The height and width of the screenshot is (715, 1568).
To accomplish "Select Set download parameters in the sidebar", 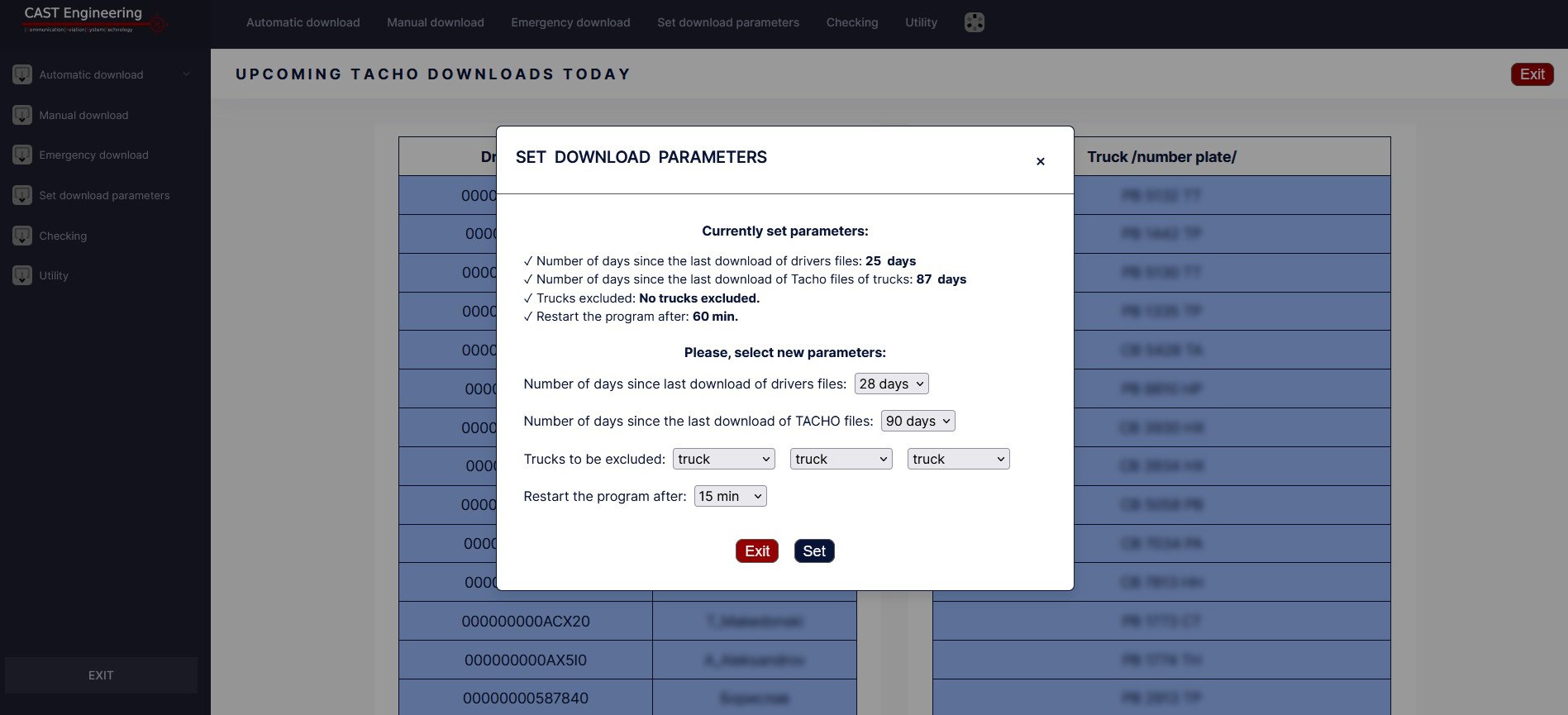I will point(104,195).
